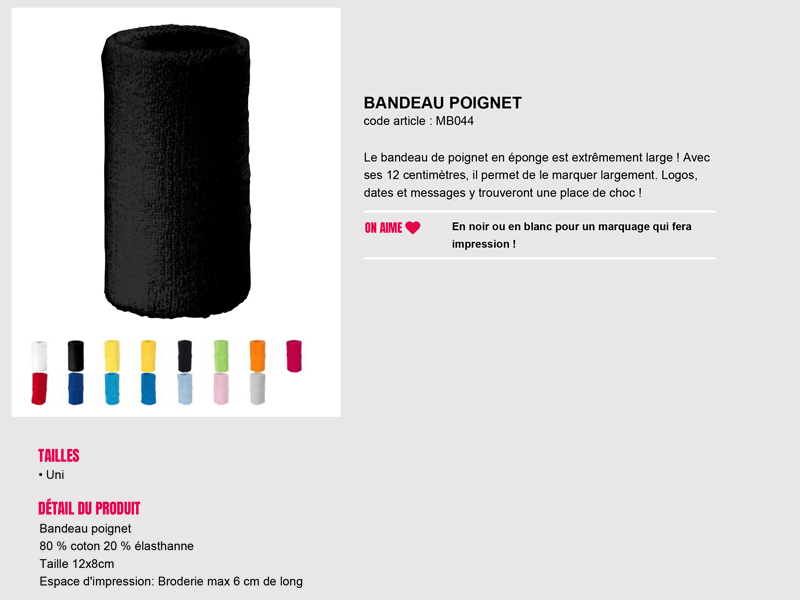800x600 pixels.
Task: Click the TAILLES section heading
Action: click(x=59, y=456)
